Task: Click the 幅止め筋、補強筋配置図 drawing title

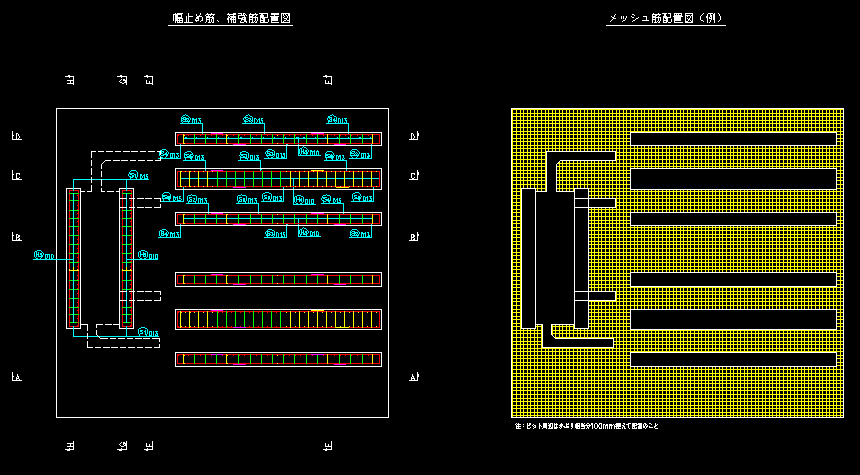Action: pos(232,19)
